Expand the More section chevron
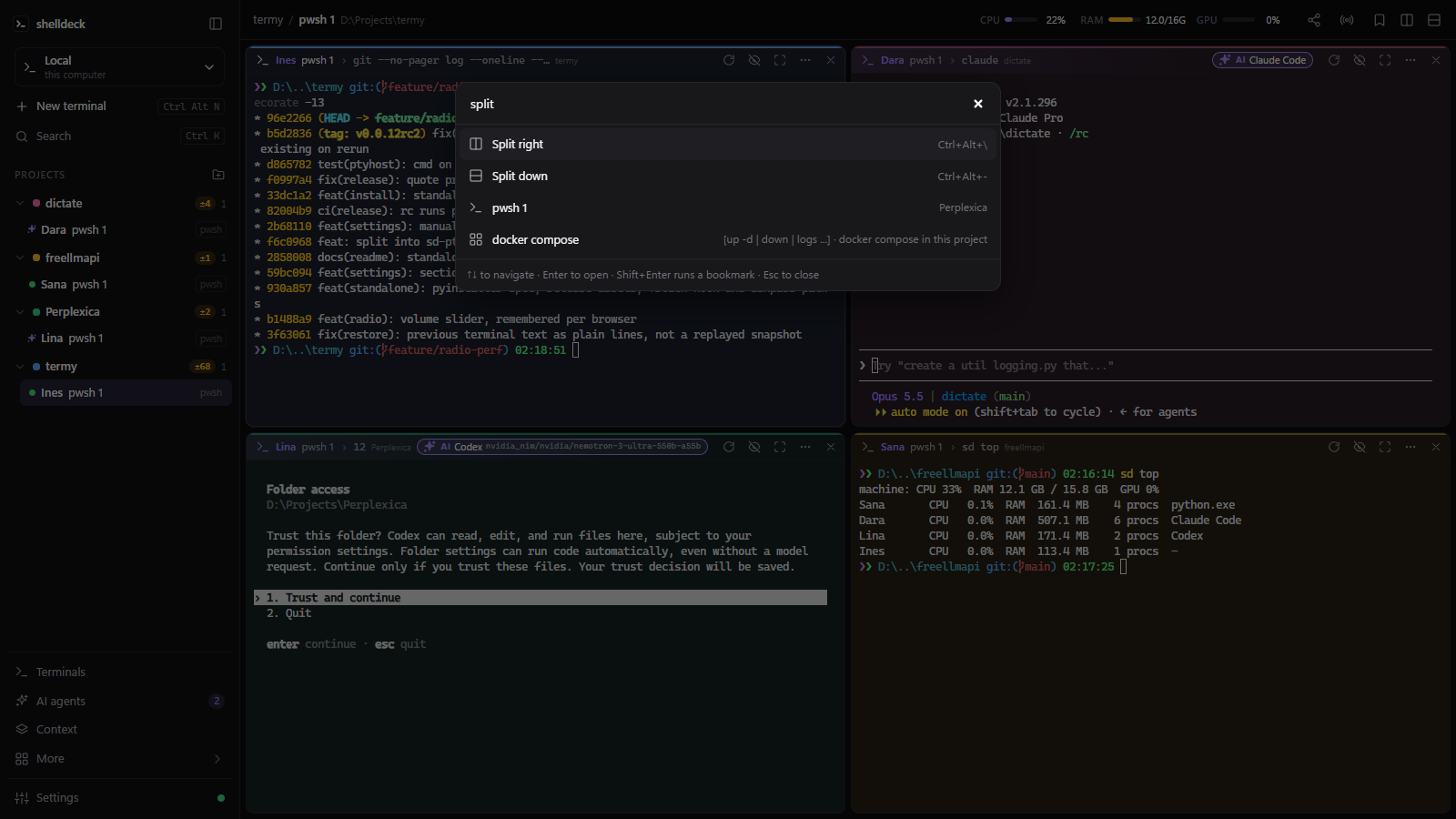The image size is (1456, 819). 217,759
